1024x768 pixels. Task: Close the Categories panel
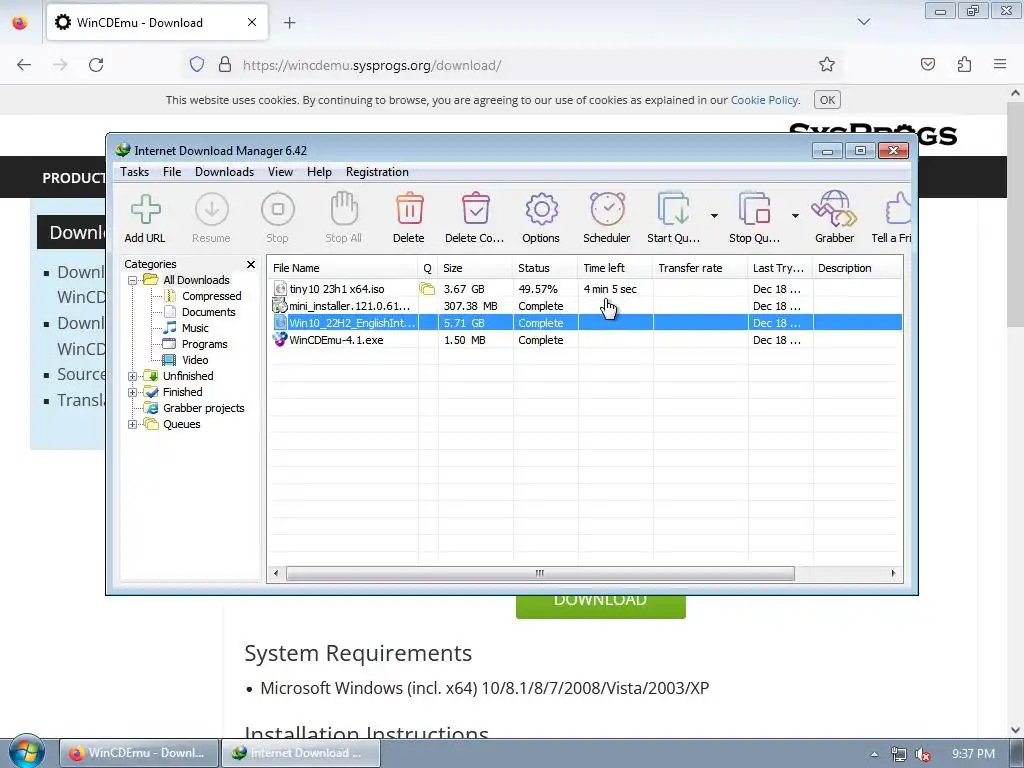(x=251, y=264)
